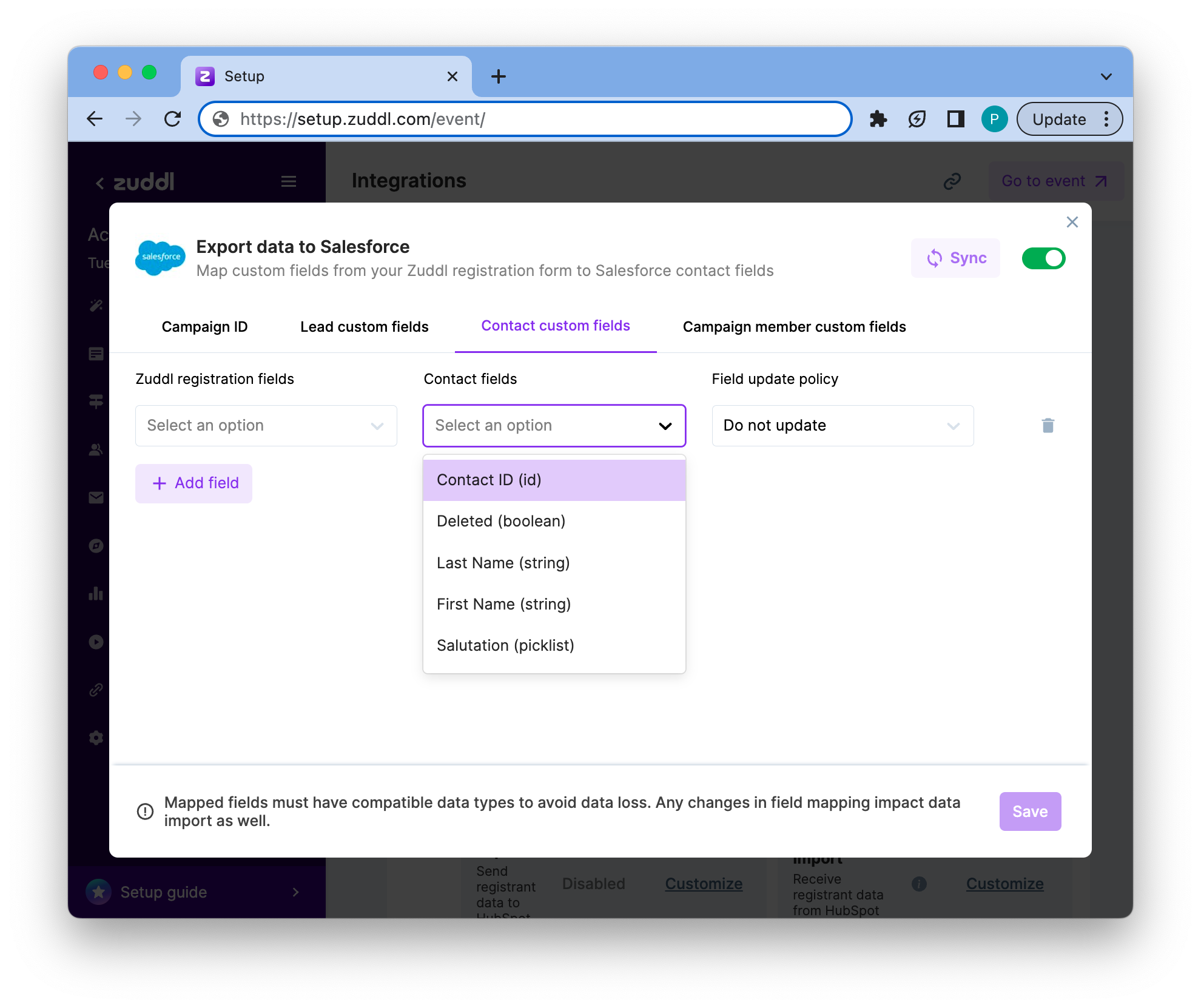Go back via the zuddl logo arrow
The width and height of the screenshot is (1201, 1008).
click(x=99, y=182)
